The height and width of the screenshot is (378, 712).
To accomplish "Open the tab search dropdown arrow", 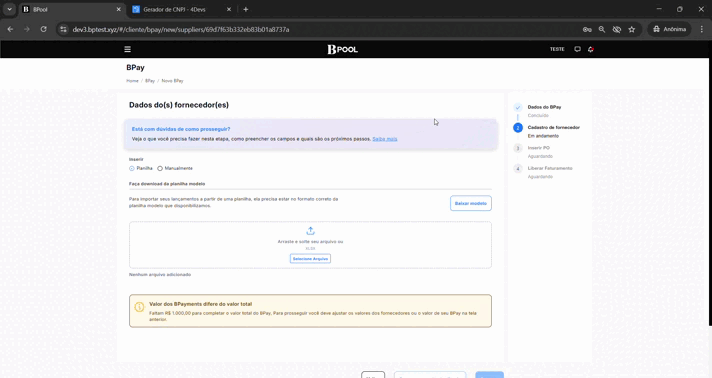I will pyautogui.click(x=9, y=9).
